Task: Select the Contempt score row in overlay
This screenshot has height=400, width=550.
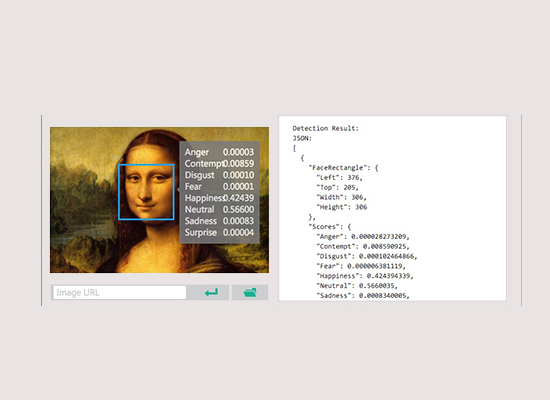Action: 219,164
